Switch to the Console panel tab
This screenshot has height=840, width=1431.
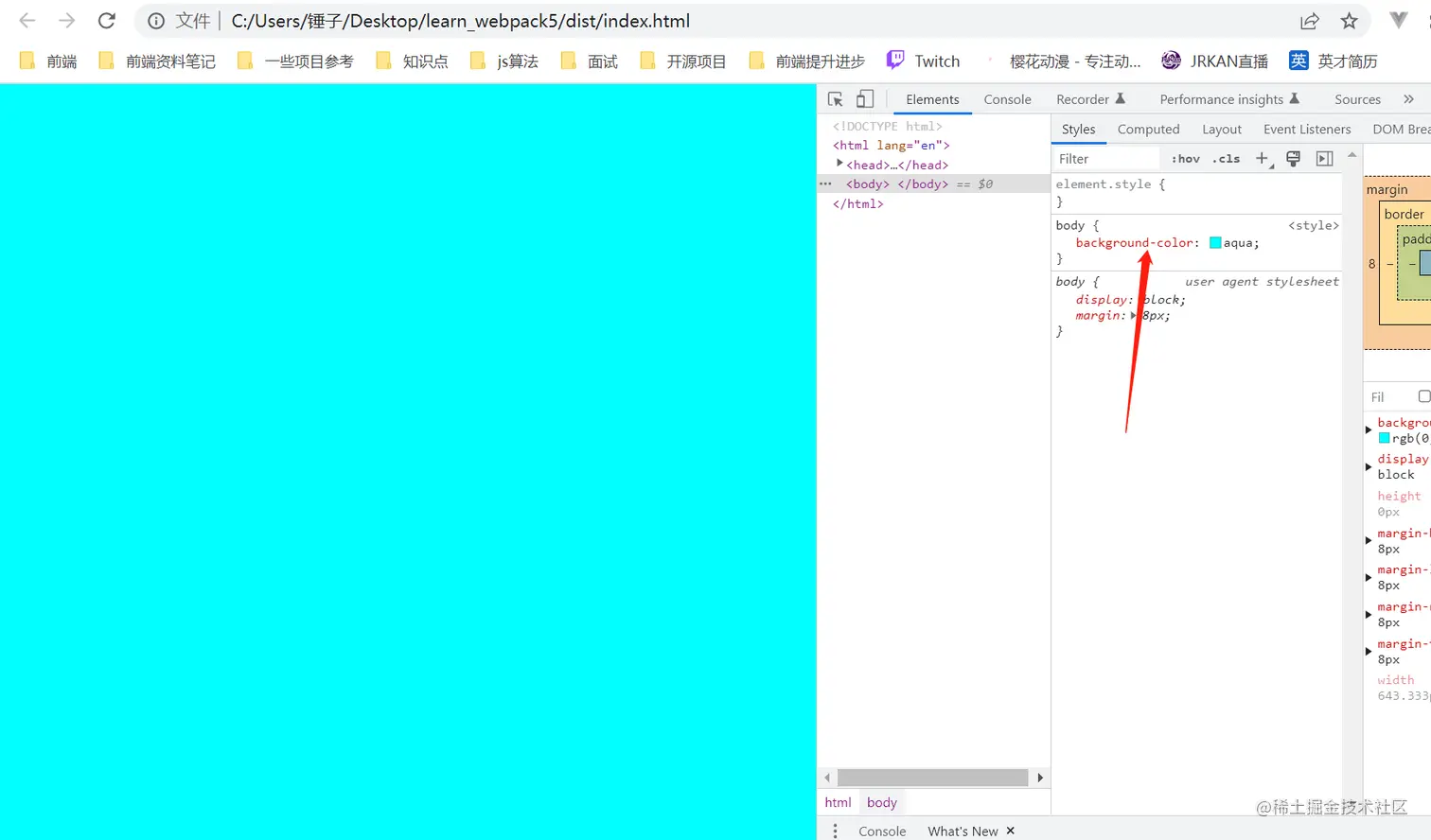click(1007, 99)
